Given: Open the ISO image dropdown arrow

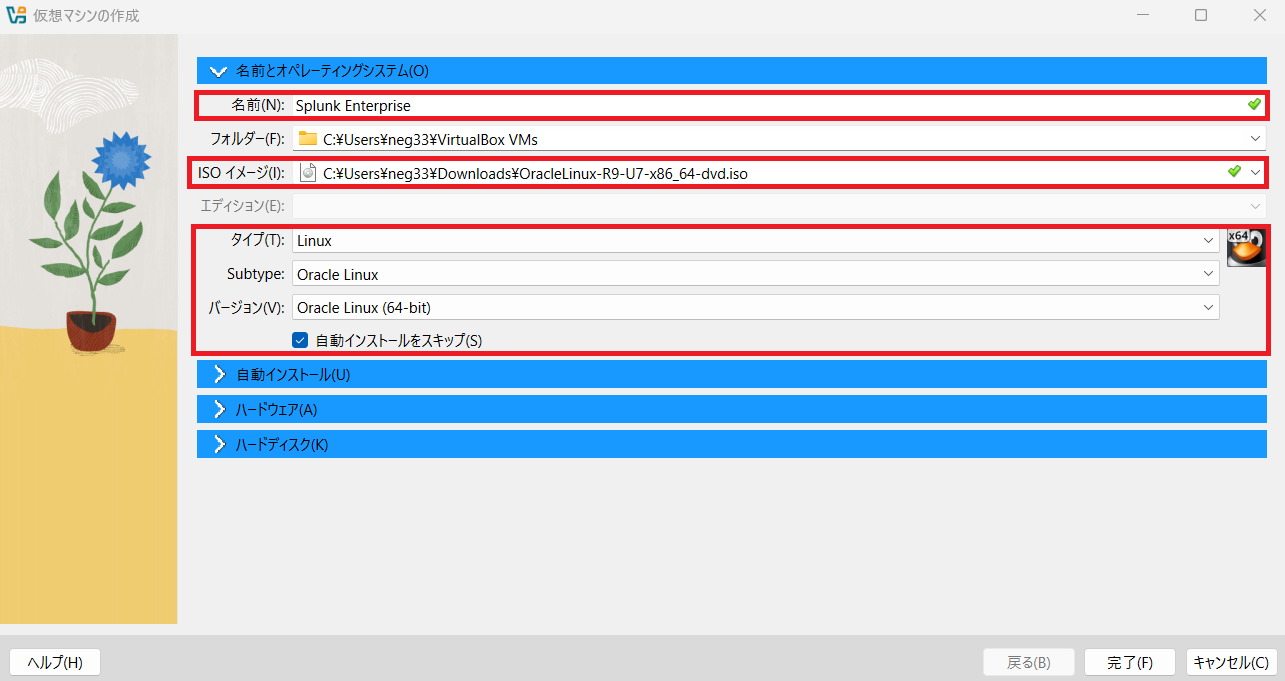Looking at the screenshot, I should [1256, 172].
